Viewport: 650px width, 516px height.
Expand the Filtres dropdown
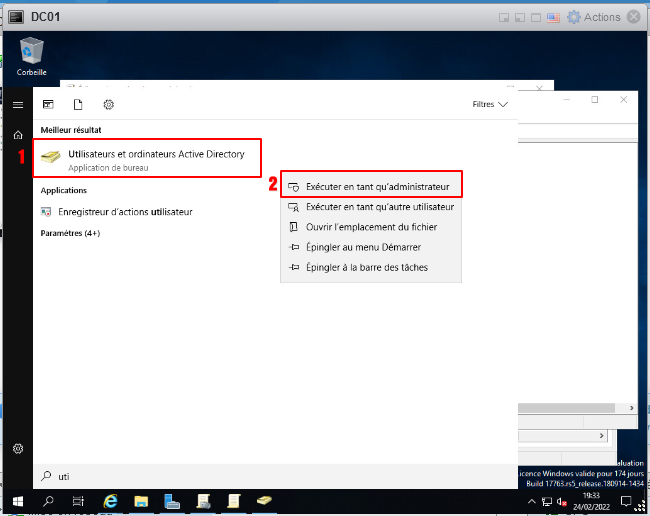(x=490, y=104)
